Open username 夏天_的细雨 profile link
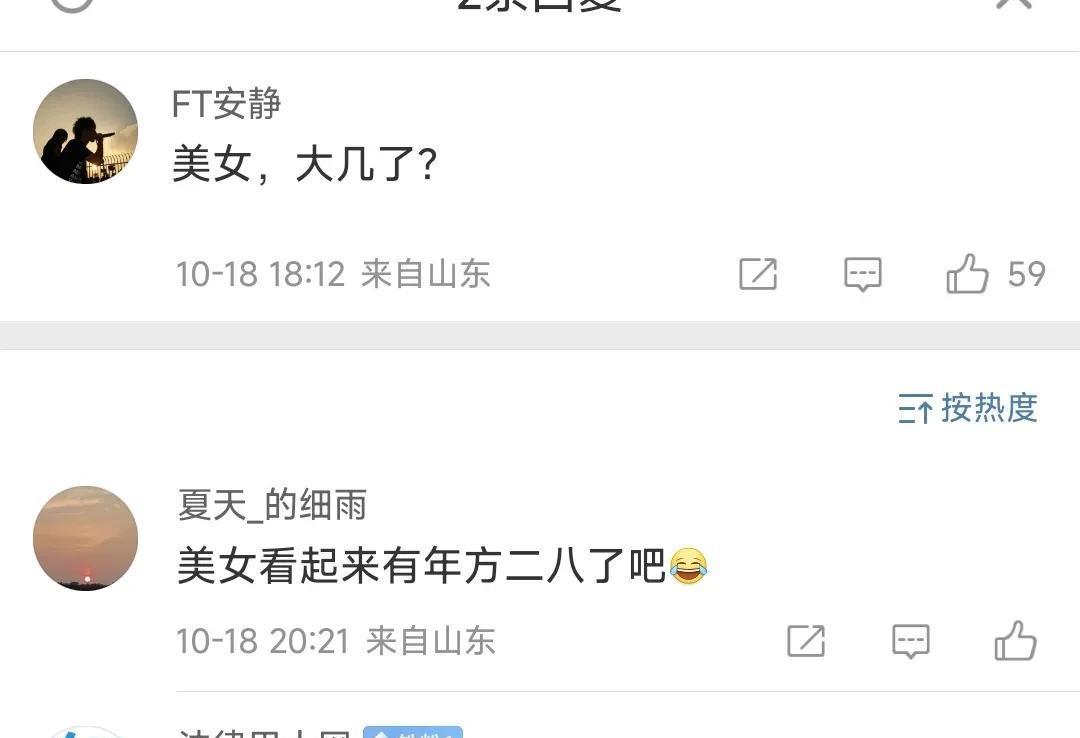This screenshot has height=738, width=1080. tap(272, 504)
